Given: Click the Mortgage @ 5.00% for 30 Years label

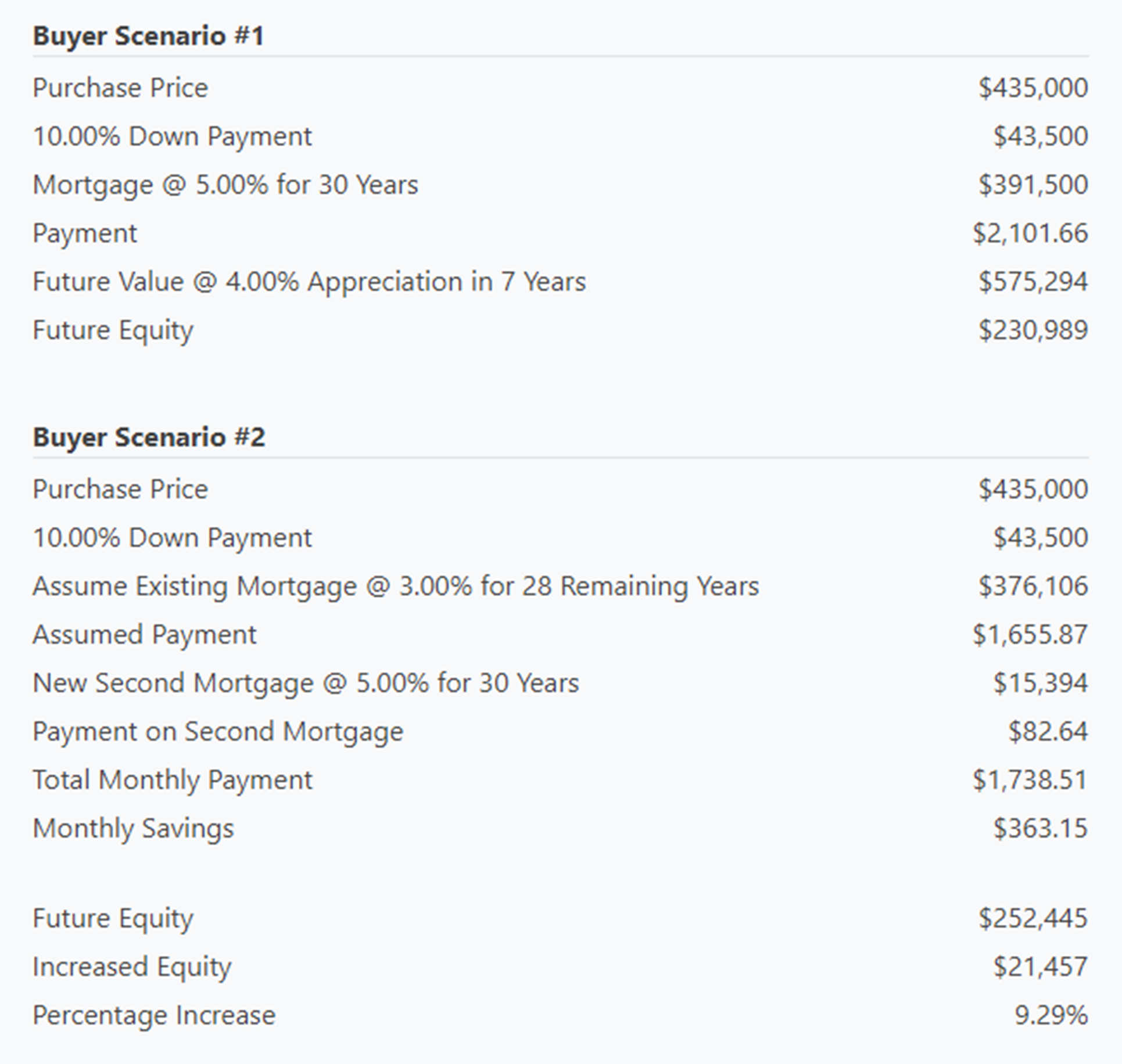Looking at the screenshot, I should click(225, 185).
